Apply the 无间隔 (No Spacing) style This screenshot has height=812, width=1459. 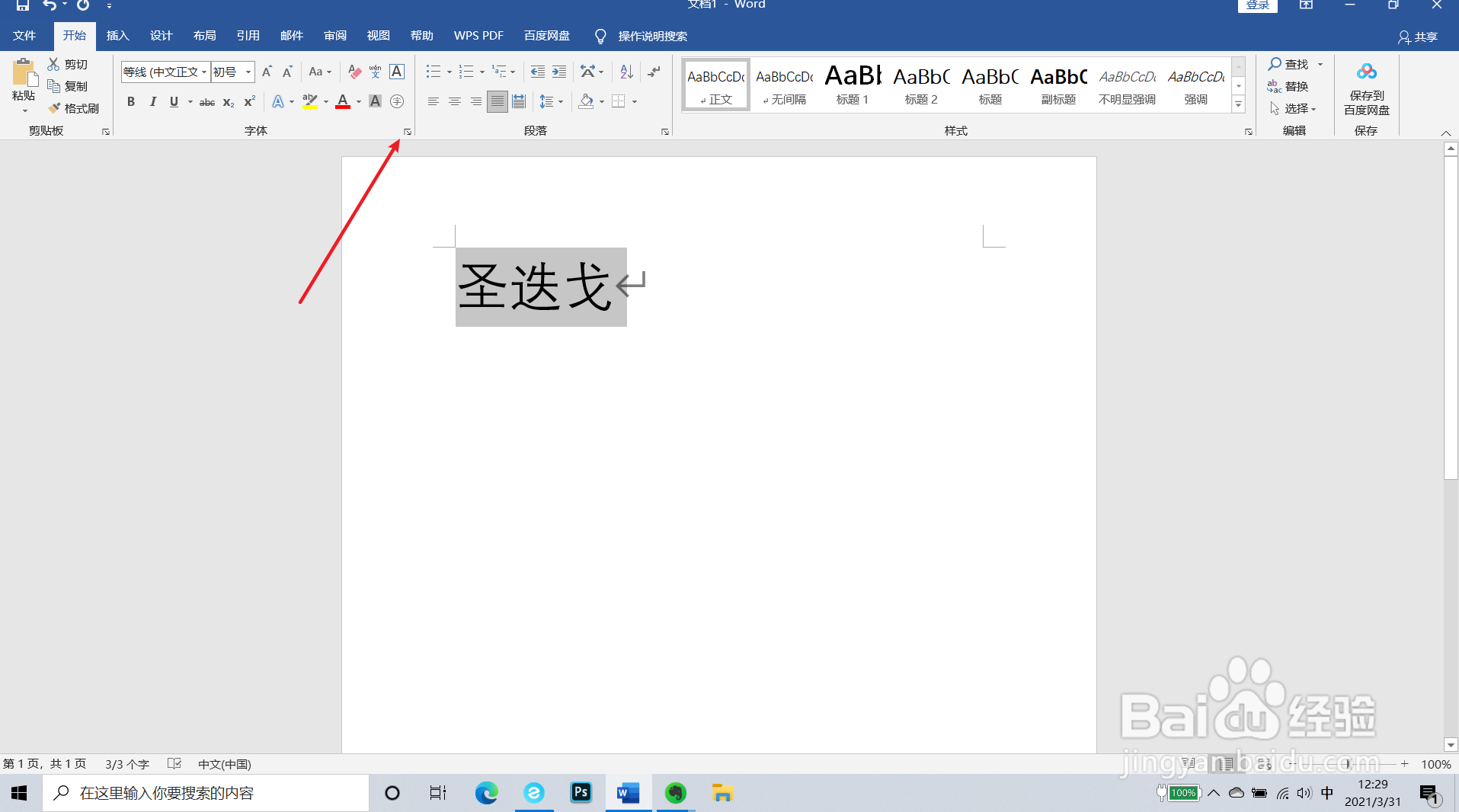[785, 85]
